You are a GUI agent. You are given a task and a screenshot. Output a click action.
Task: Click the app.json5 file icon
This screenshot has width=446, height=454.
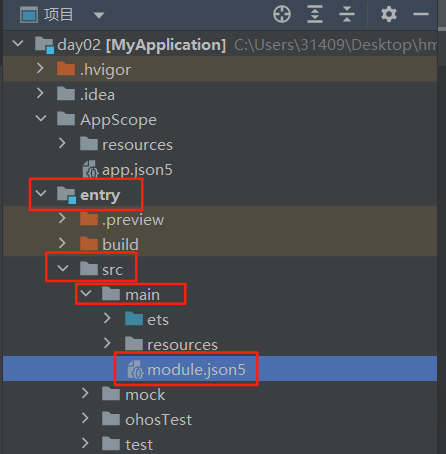(x=90, y=169)
